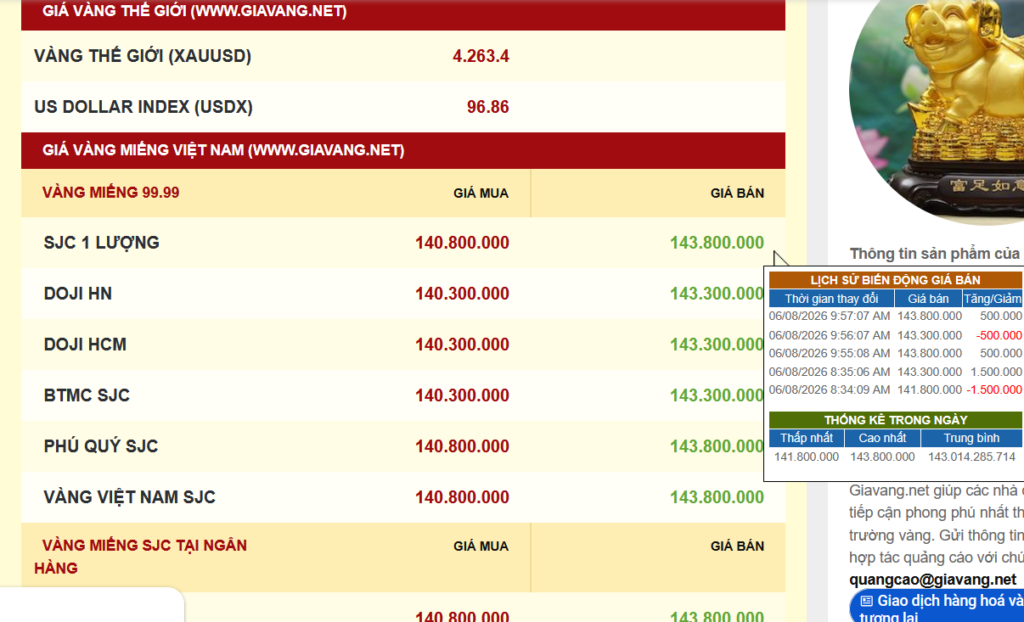1024x622 pixels.
Task: Click GIÁ MUA header of the NGÂN HÀNG section
Action: [481, 546]
